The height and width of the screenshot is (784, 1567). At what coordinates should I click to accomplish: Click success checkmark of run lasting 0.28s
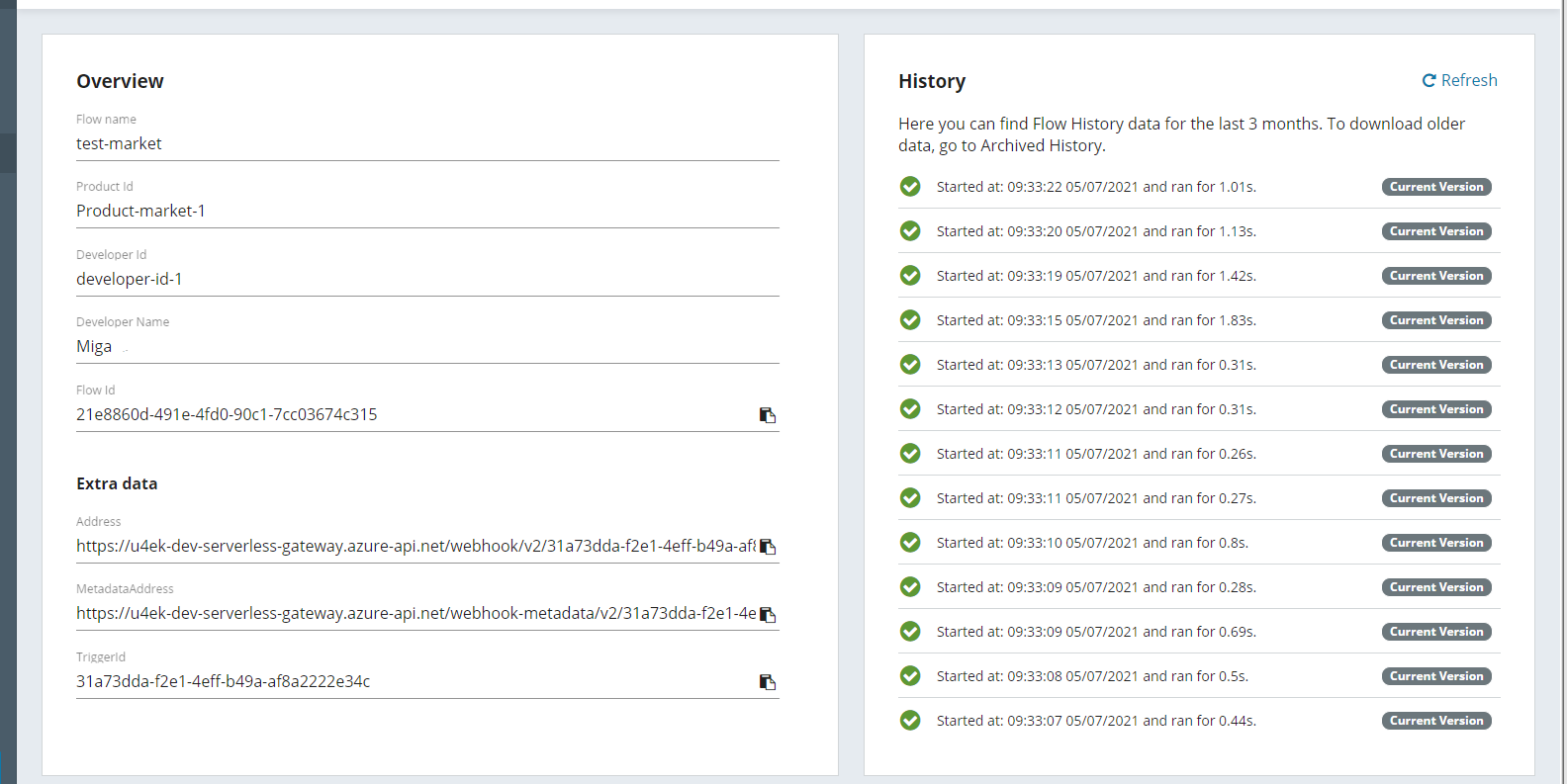[910, 586]
